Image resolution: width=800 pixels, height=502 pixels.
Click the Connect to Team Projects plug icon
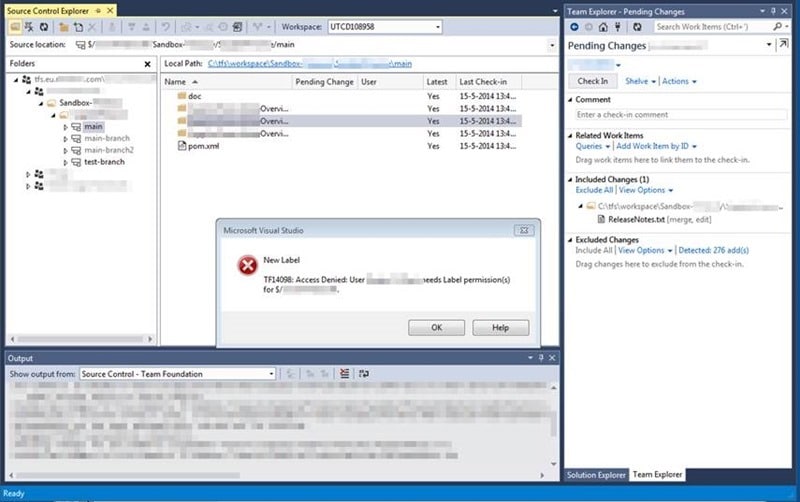[618, 27]
